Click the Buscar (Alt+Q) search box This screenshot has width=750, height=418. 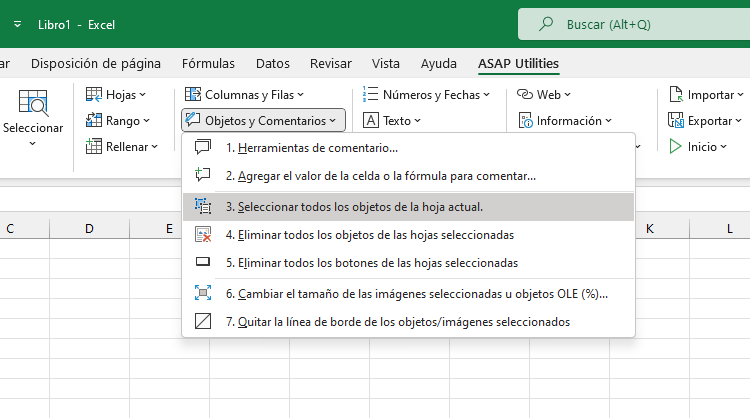[x=634, y=24]
